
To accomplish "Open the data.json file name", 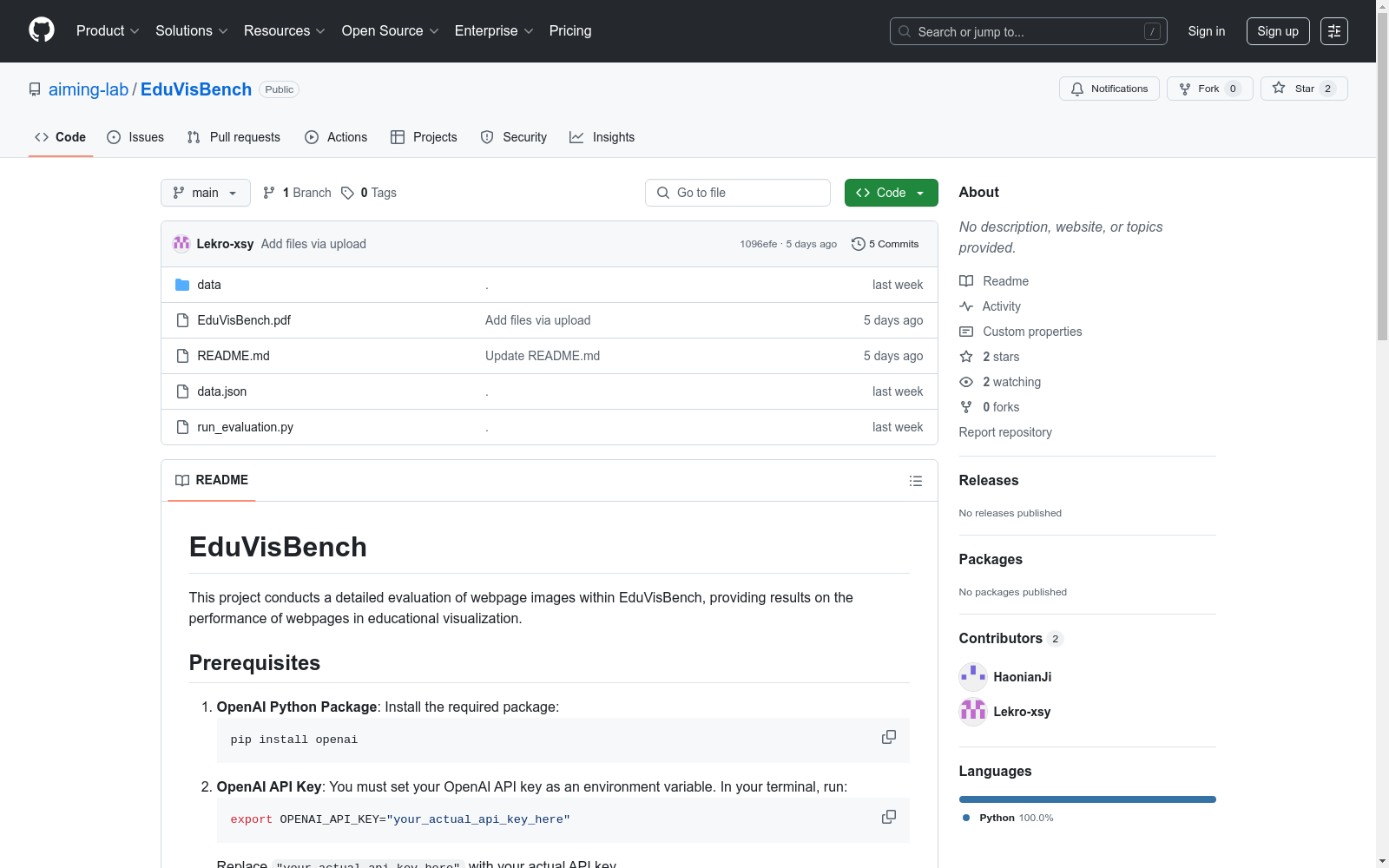I will tap(222, 391).
